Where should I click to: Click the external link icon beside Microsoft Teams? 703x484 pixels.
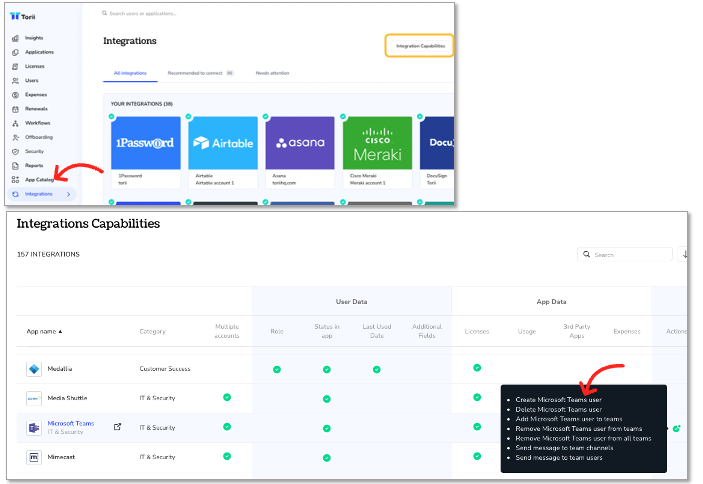click(x=117, y=427)
